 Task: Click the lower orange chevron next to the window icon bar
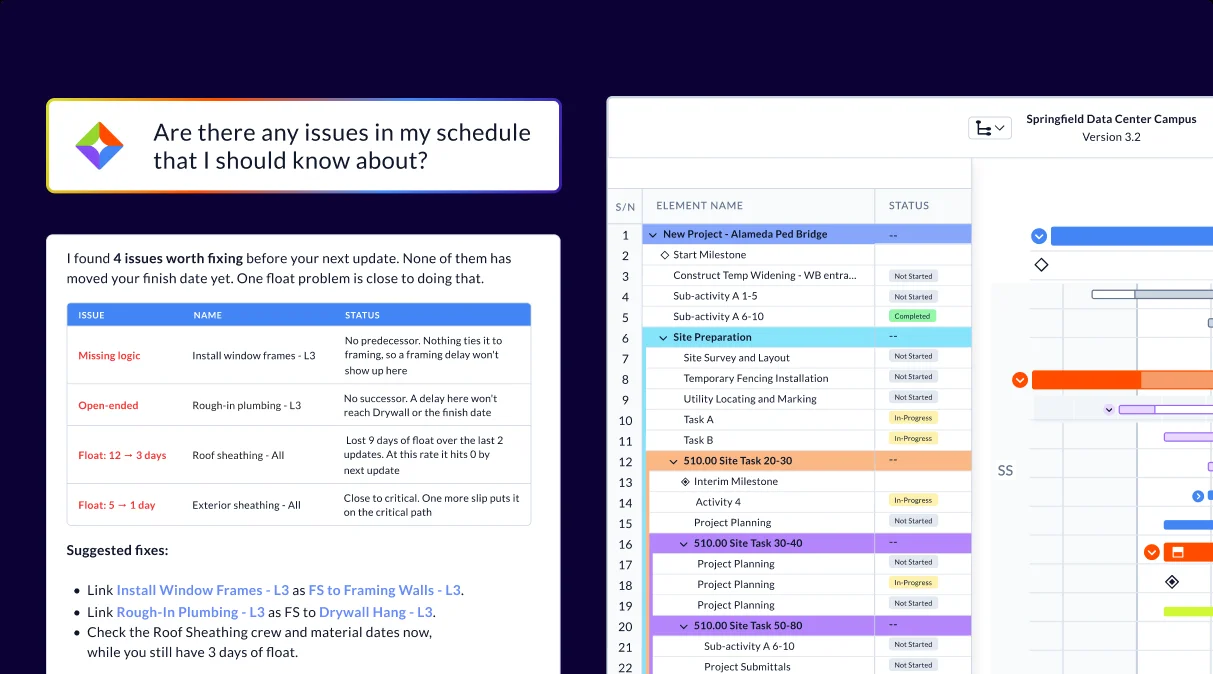(x=1152, y=552)
